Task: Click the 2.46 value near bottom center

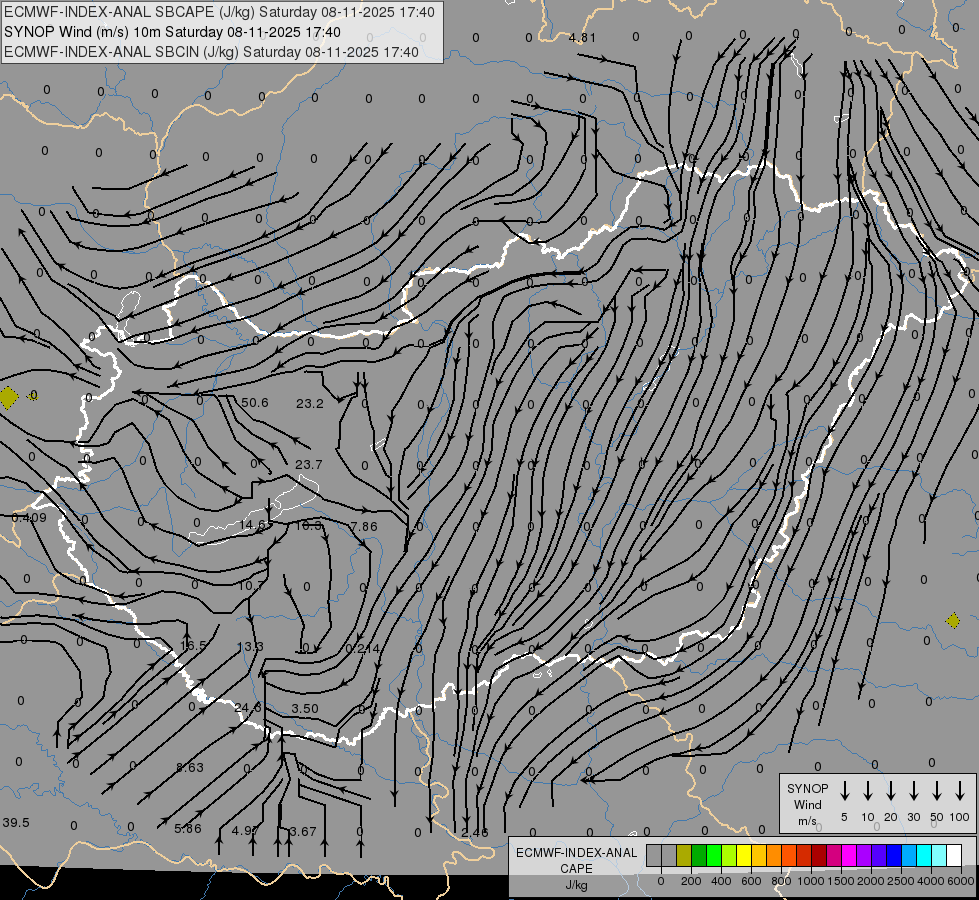Action: coord(475,833)
